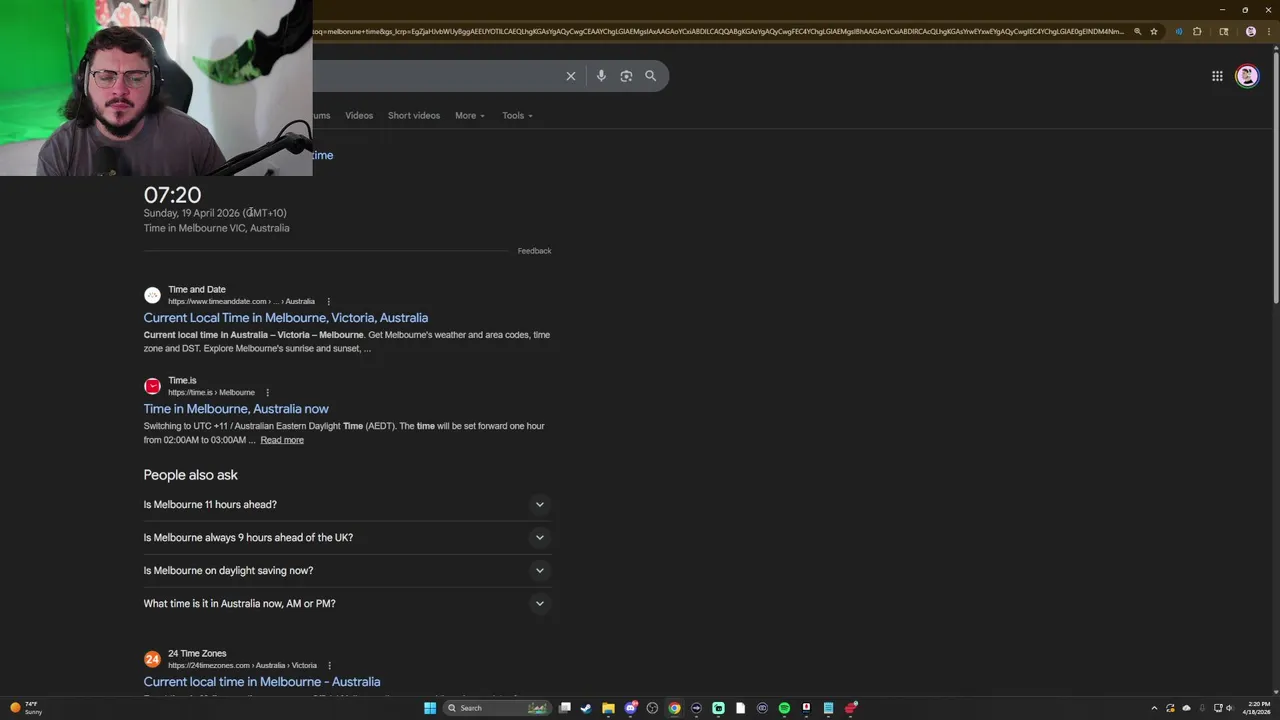The image size is (1280, 720).
Task: Click the Feedback link under time card
Action: click(x=534, y=251)
